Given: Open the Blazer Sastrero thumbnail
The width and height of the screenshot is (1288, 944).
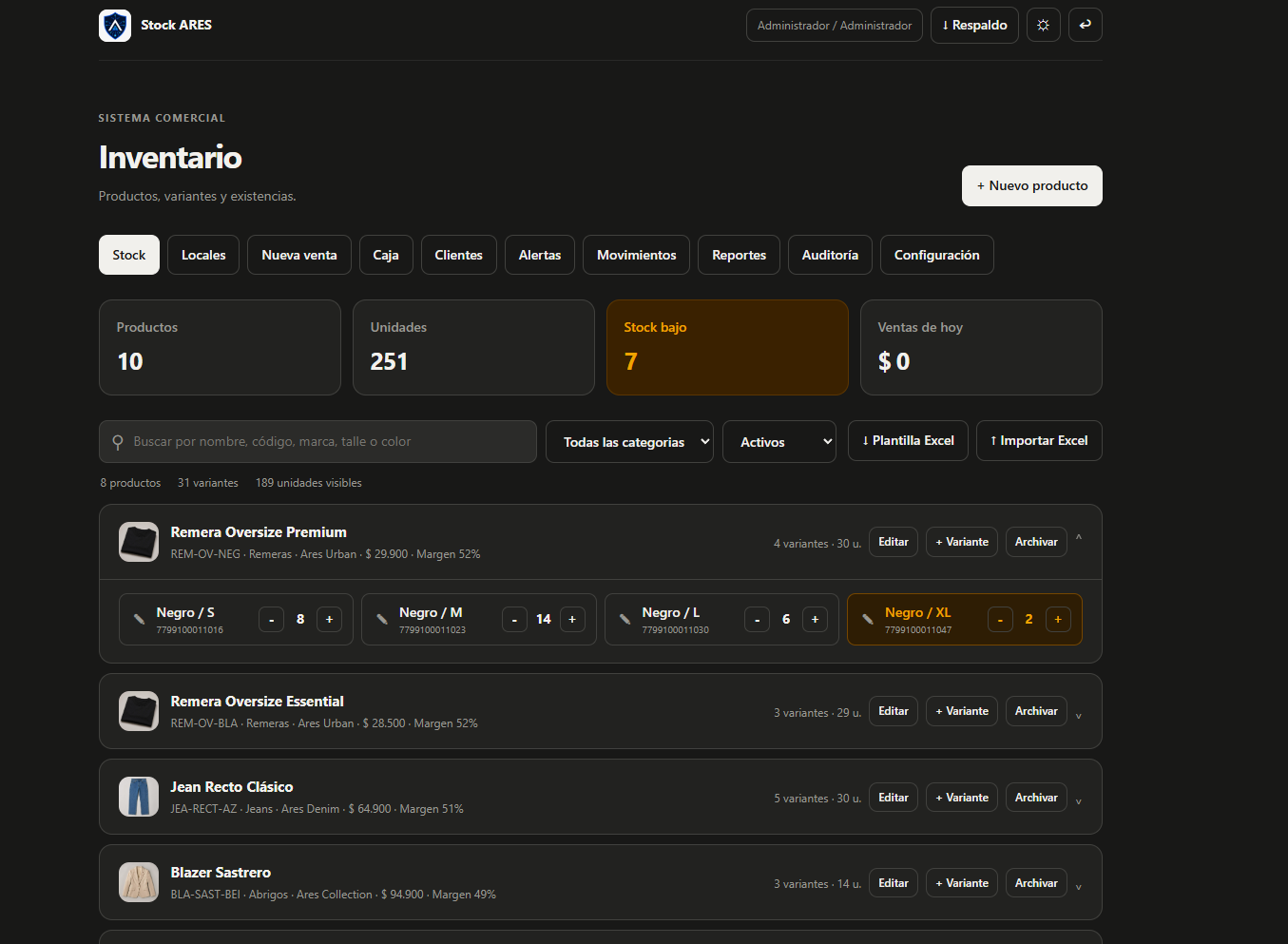Looking at the screenshot, I should 139,882.
